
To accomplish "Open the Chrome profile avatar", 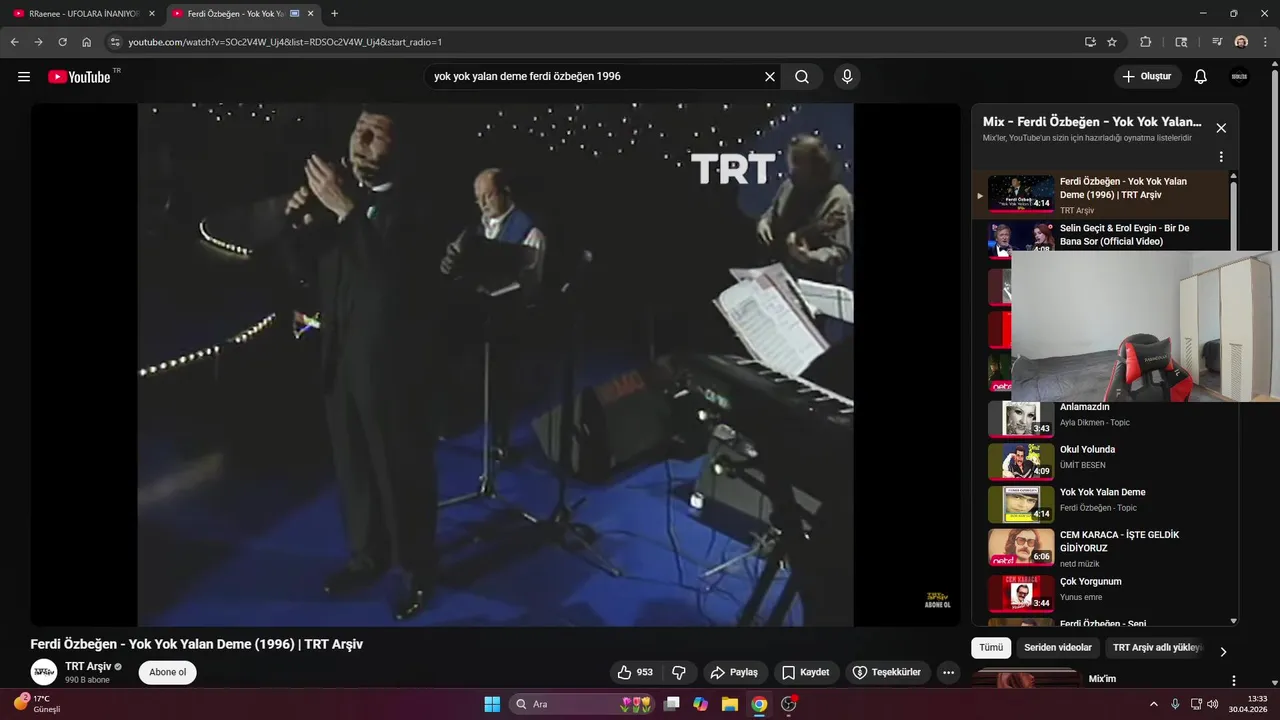I will tap(1241, 42).
